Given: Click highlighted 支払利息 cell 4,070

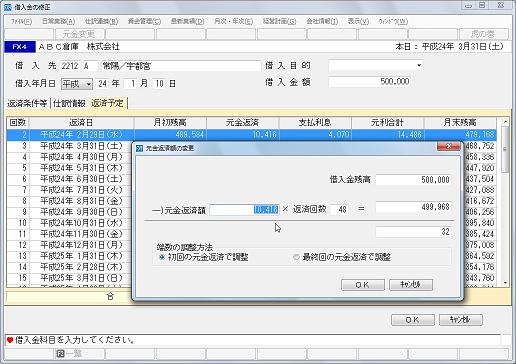Looking at the screenshot, I should pyautogui.click(x=315, y=135).
